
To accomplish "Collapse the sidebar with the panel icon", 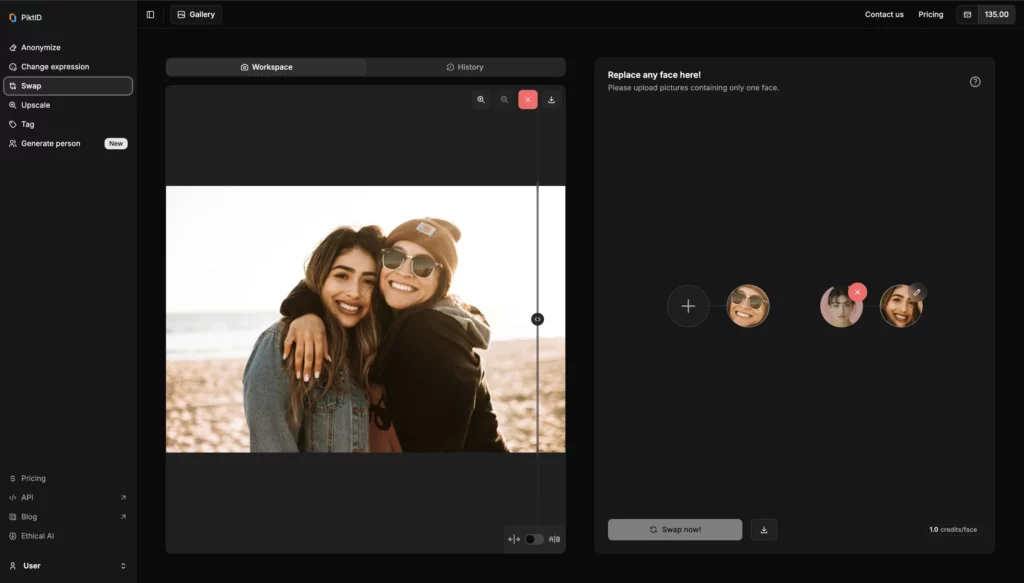I will (151, 15).
